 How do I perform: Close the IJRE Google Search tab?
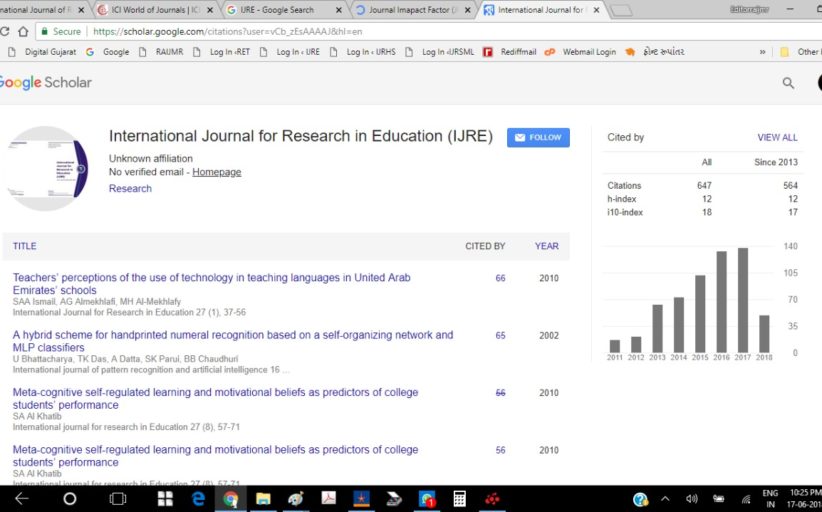(x=339, y=10)
